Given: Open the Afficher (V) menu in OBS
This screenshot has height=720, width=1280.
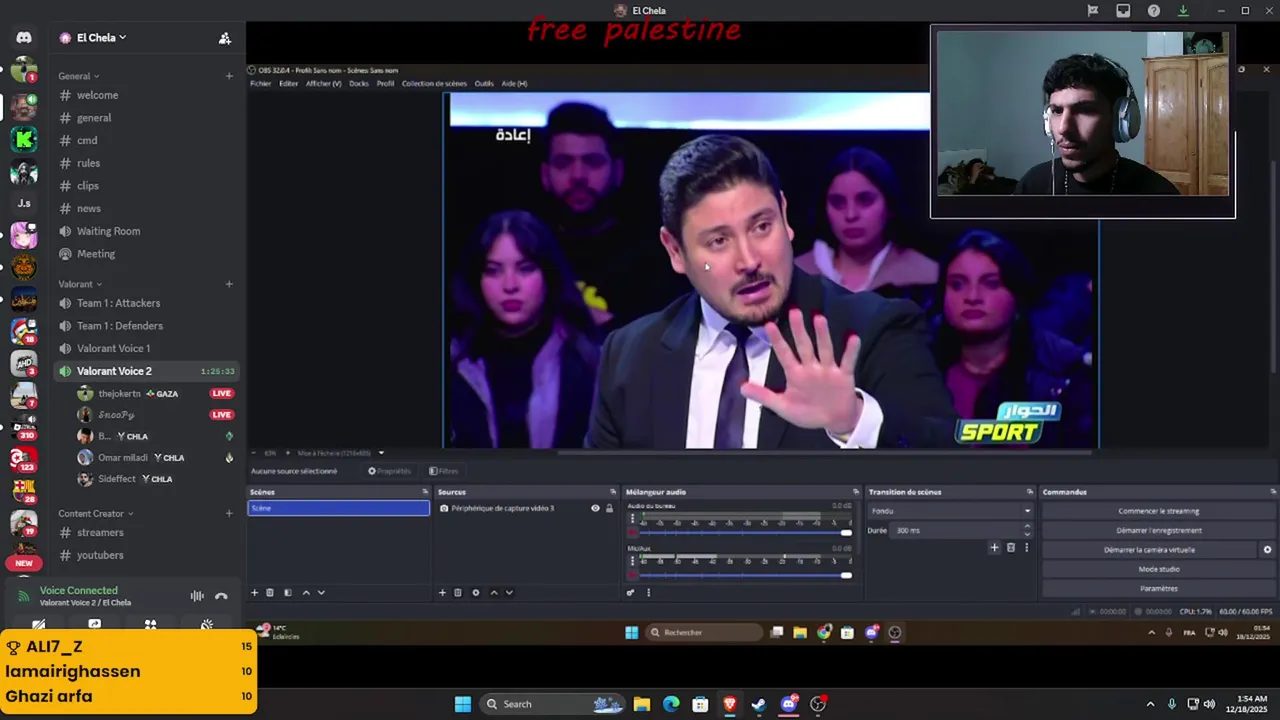Looking at the screenshot, I should [323, 84].
